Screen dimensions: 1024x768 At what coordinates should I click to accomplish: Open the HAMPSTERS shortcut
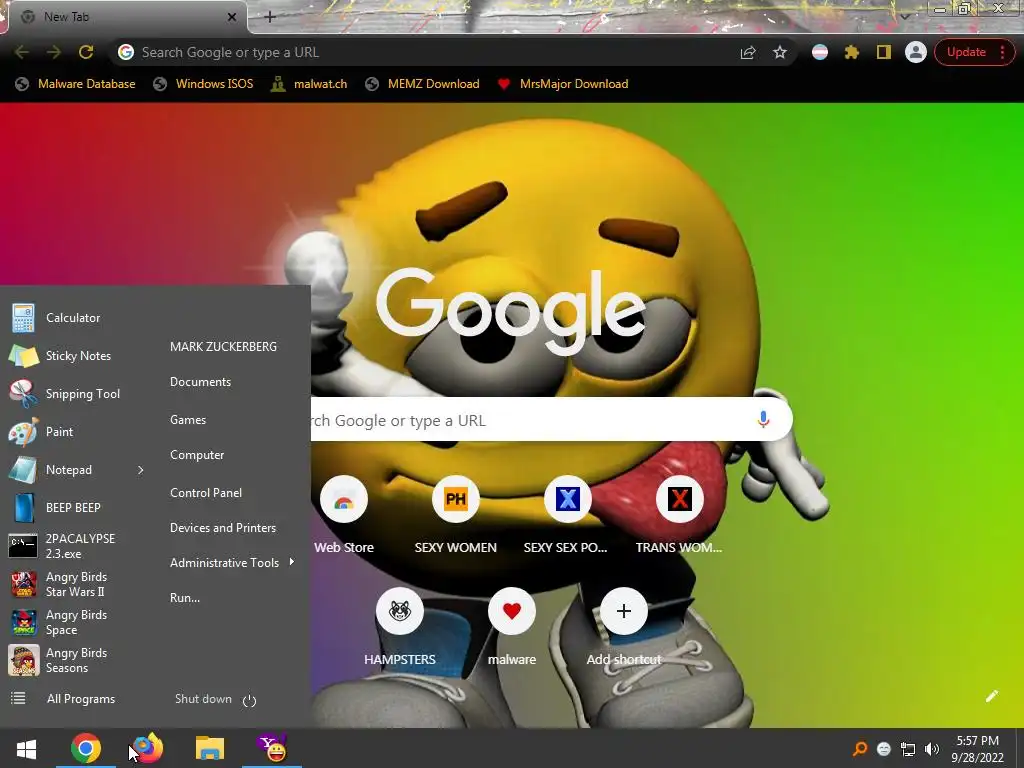pyautogui.click(x=400, y=628)
